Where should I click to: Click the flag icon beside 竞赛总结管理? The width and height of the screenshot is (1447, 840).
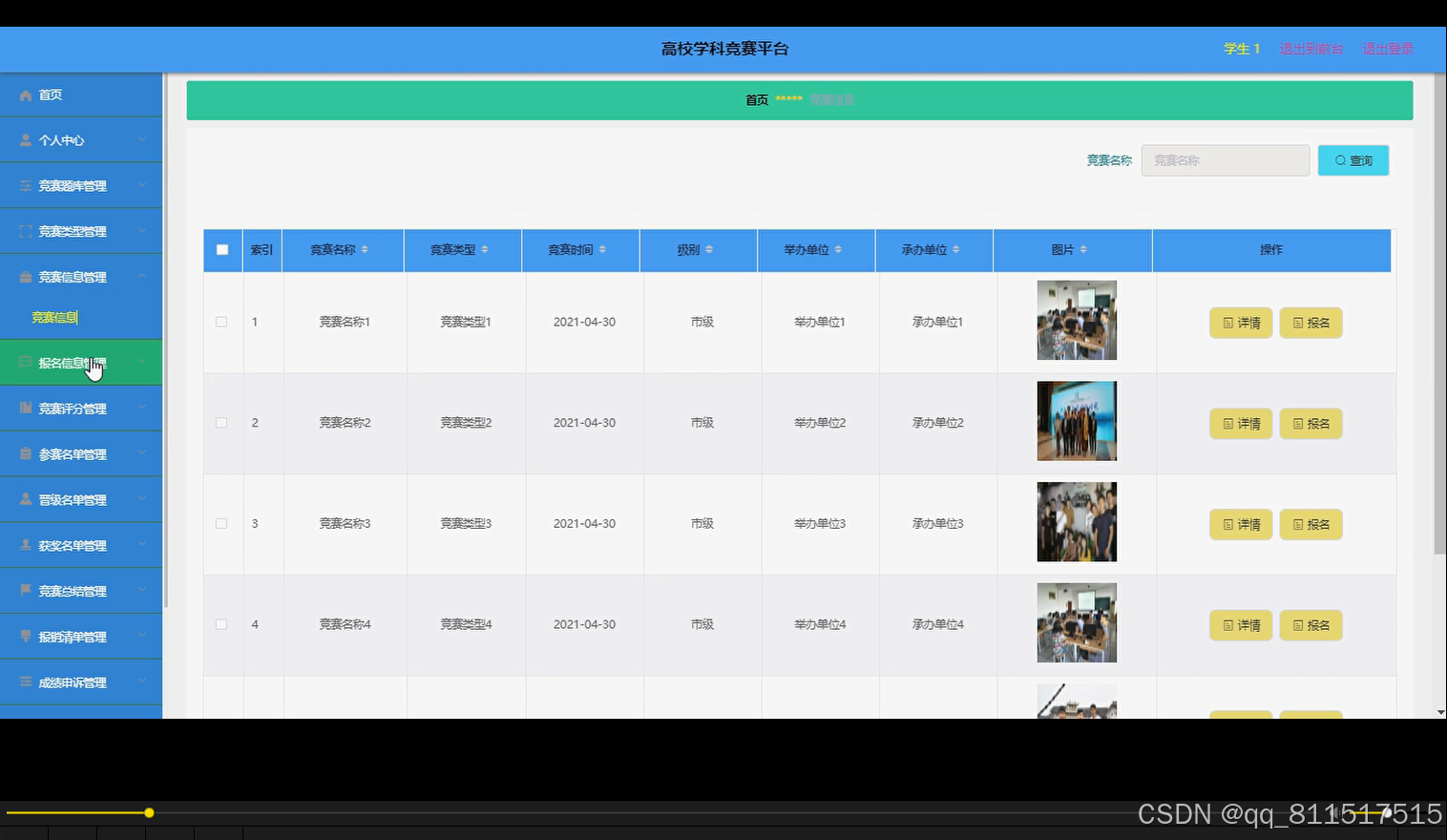click(x=26, y=591)
